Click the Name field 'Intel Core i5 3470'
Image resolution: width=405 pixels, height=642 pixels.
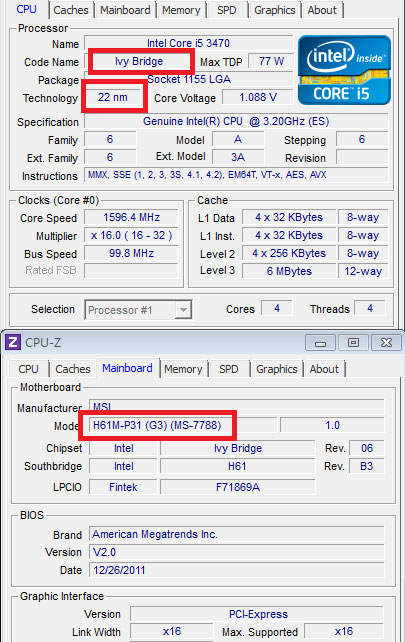[x=189, y=43]
